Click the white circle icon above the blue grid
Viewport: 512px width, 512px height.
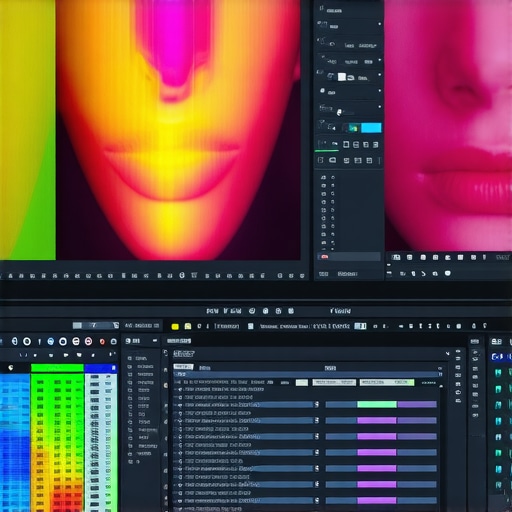(10, 368)
